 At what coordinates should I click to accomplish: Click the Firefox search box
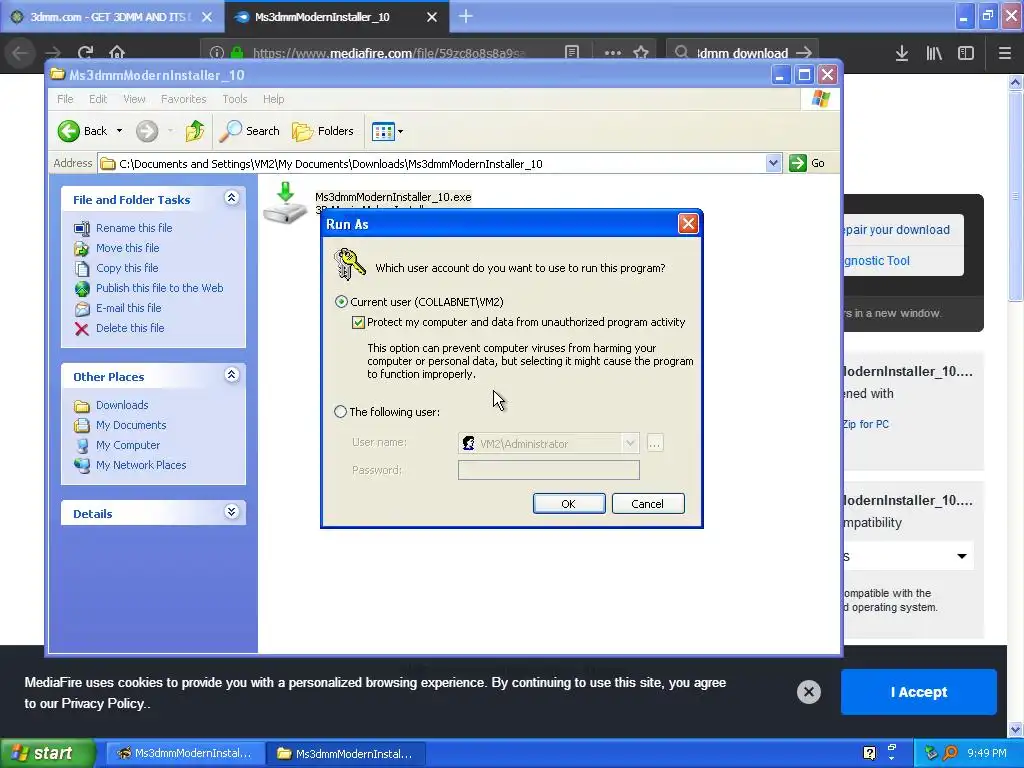743,53
